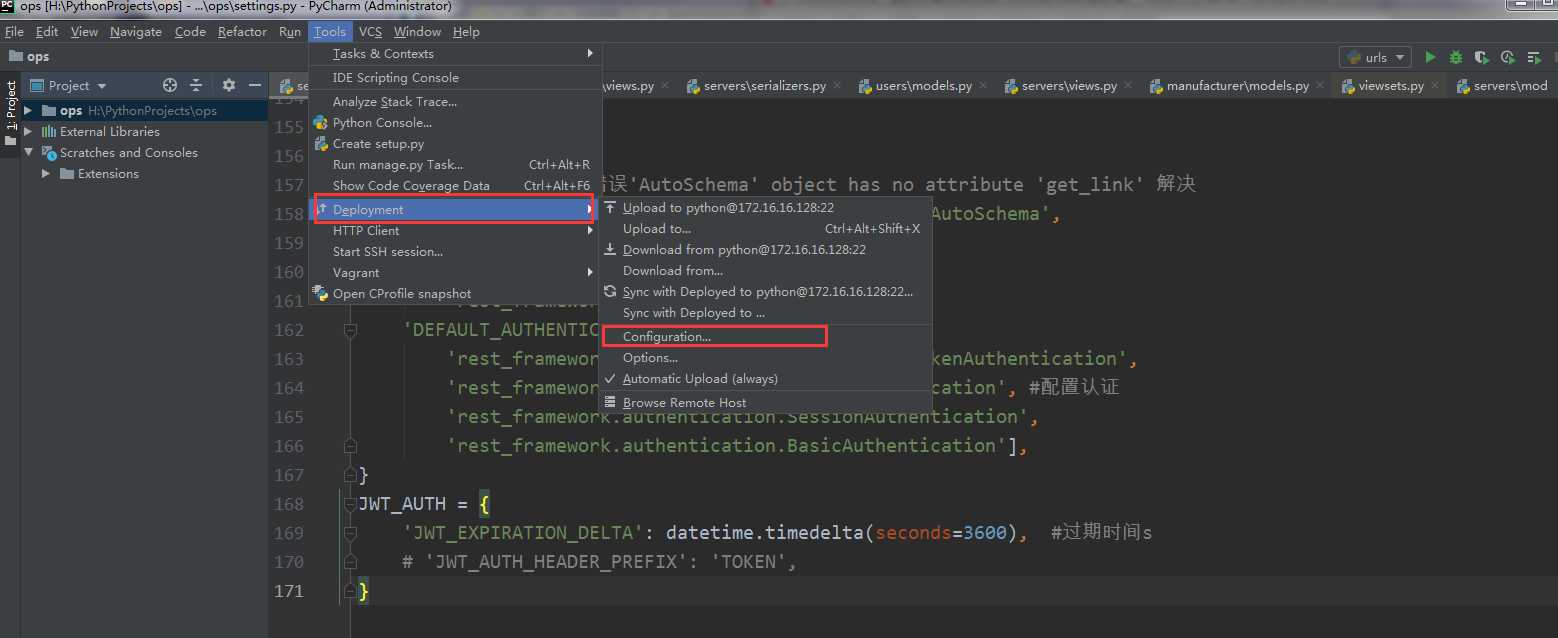Open the Vagrant submenu
The width and height of the screenshot is (1558, 638).
click(454, 272)
